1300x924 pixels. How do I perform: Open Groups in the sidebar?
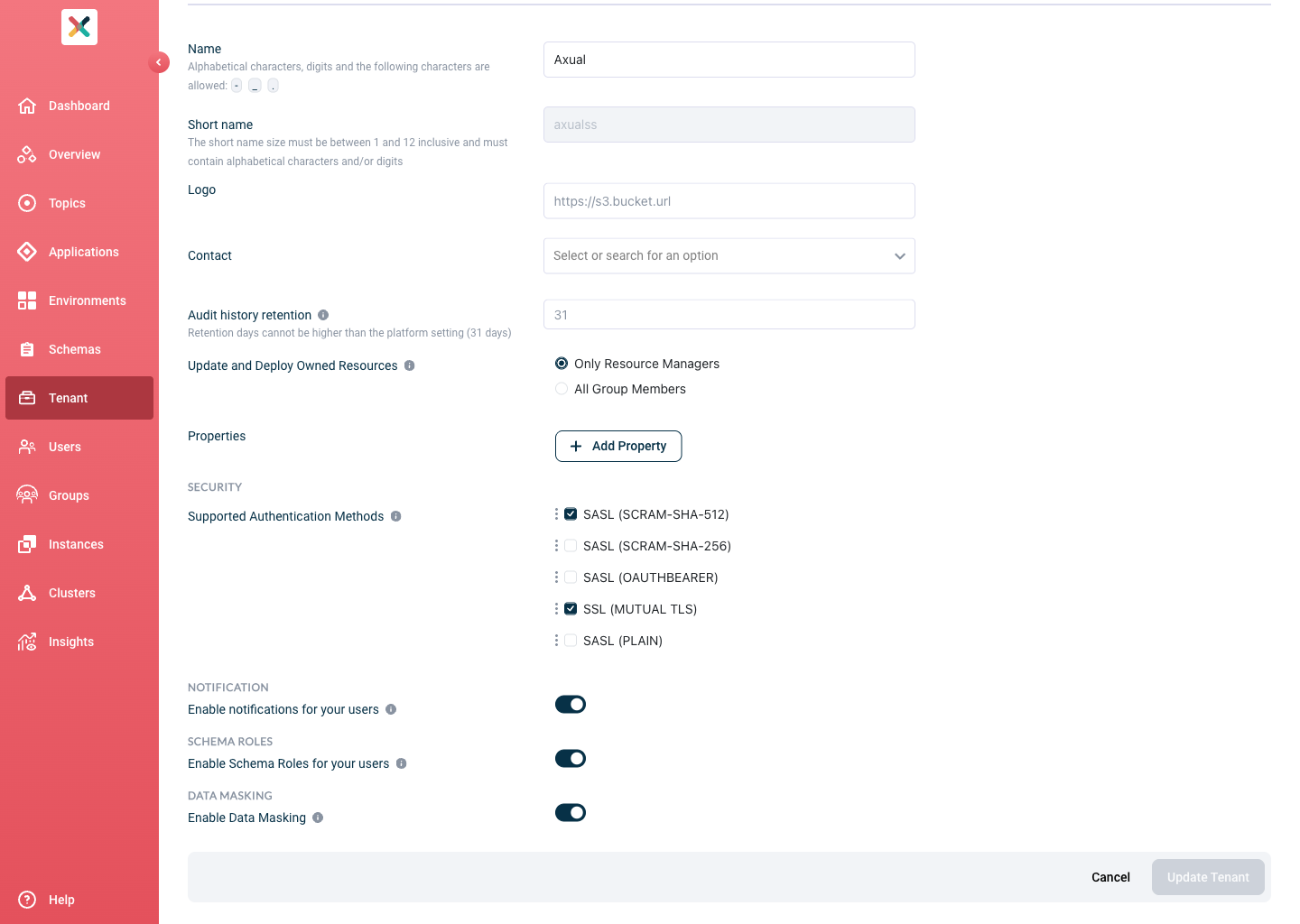coord(79,495)
